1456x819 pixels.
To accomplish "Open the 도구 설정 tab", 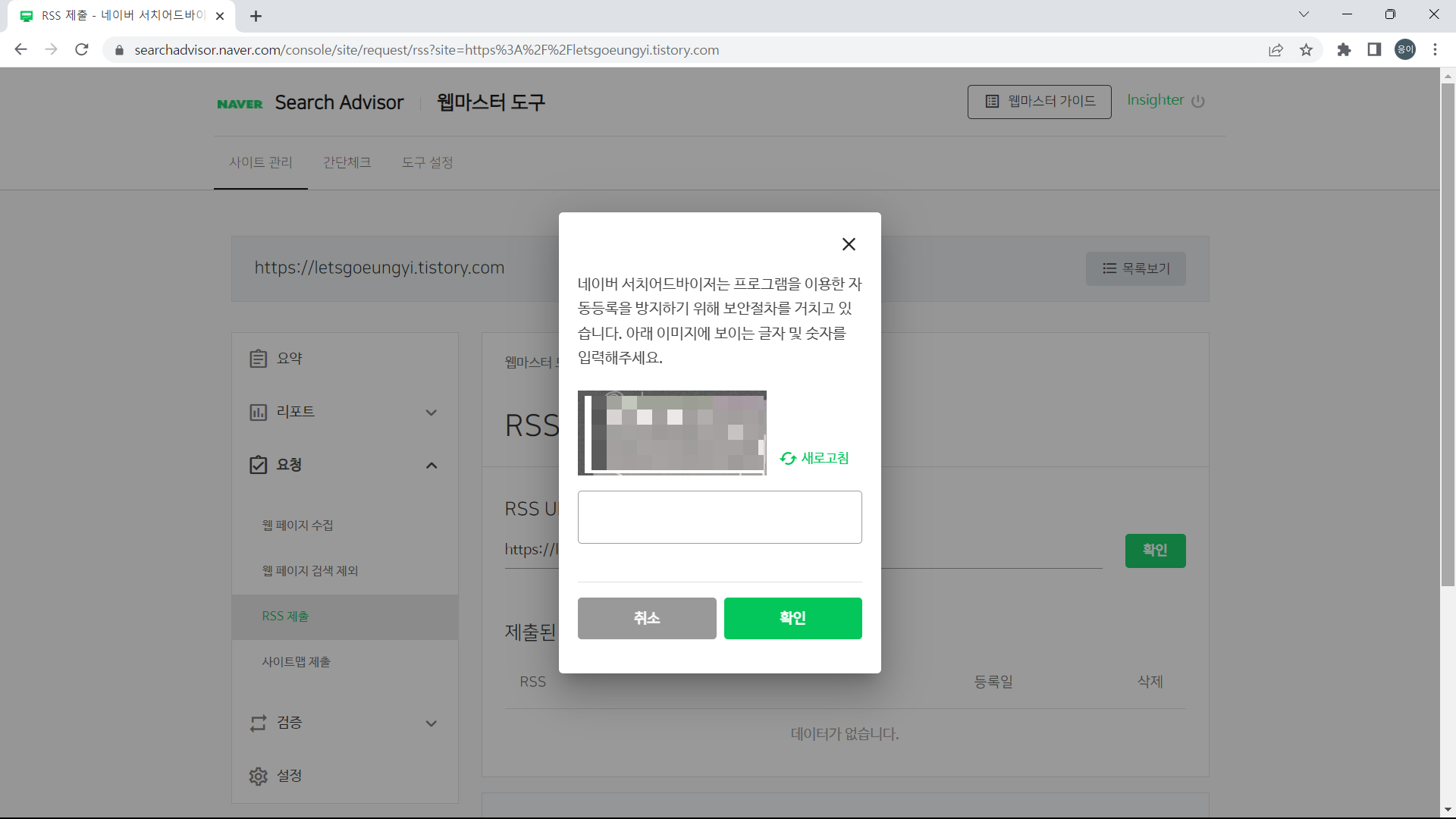I will (x=427, y=162).
